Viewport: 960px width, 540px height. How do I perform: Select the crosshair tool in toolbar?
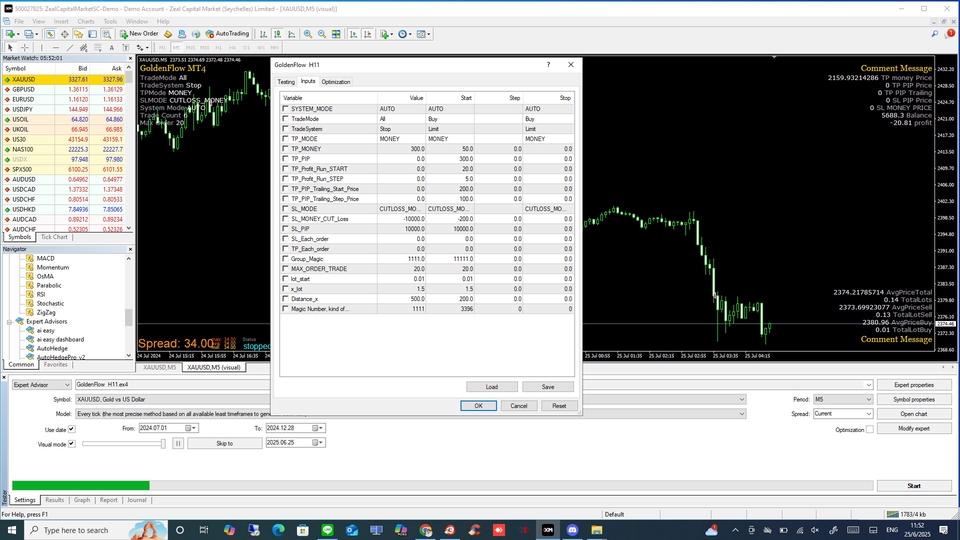pyautogui.click(x=25, y=47)
